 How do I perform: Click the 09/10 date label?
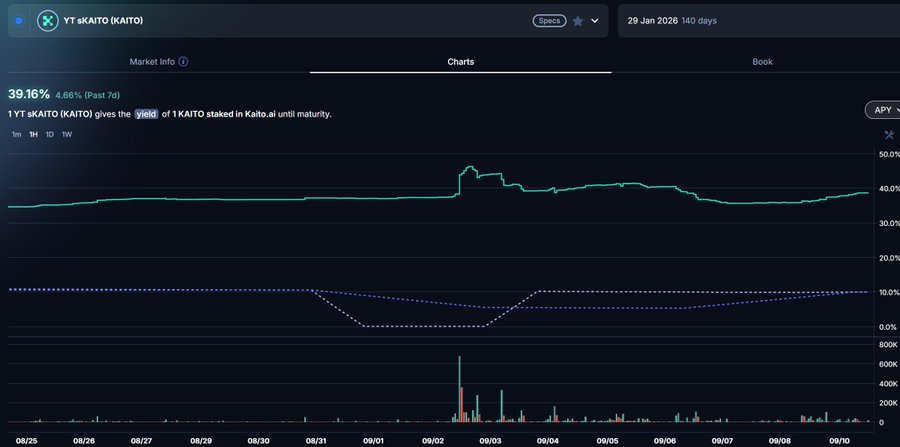pyautogui.click(x=839, y=441)
